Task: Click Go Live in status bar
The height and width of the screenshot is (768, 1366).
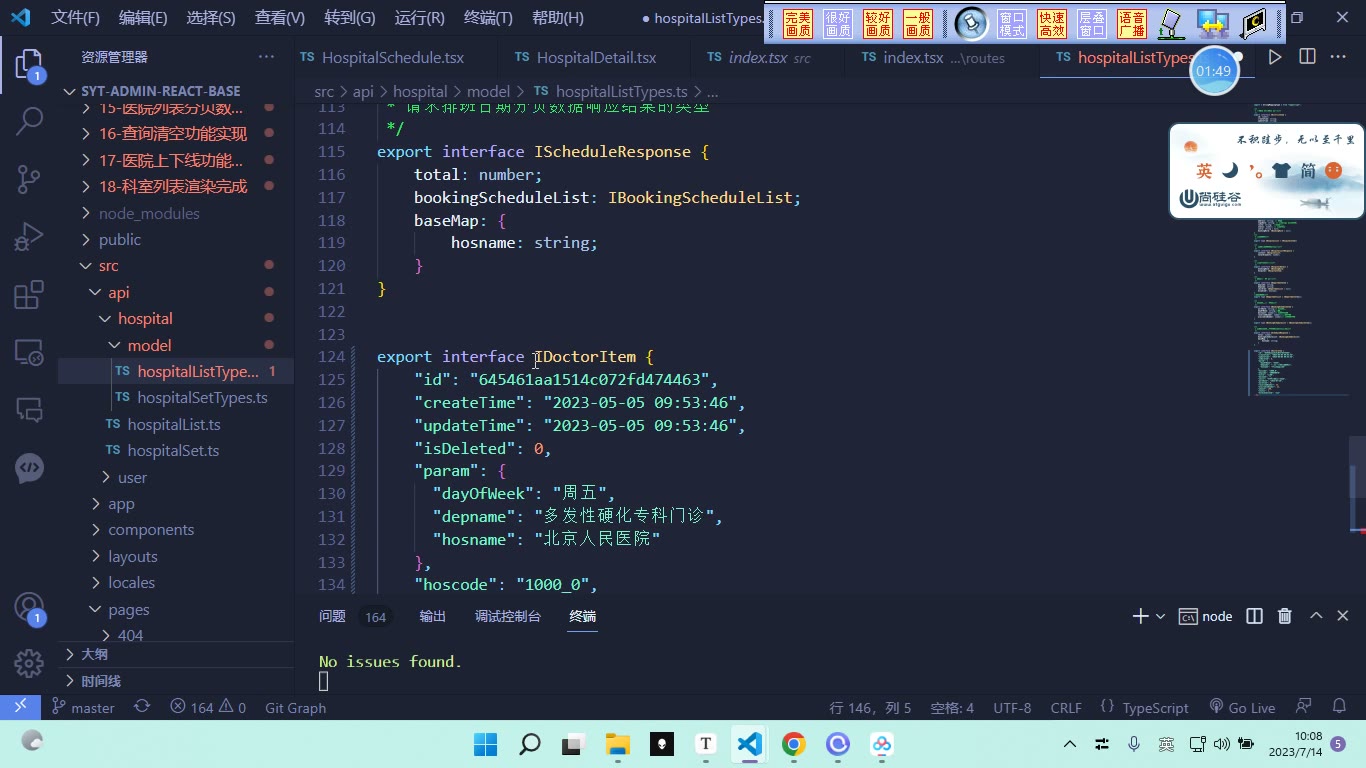Action: click(x=1242, y=707)
